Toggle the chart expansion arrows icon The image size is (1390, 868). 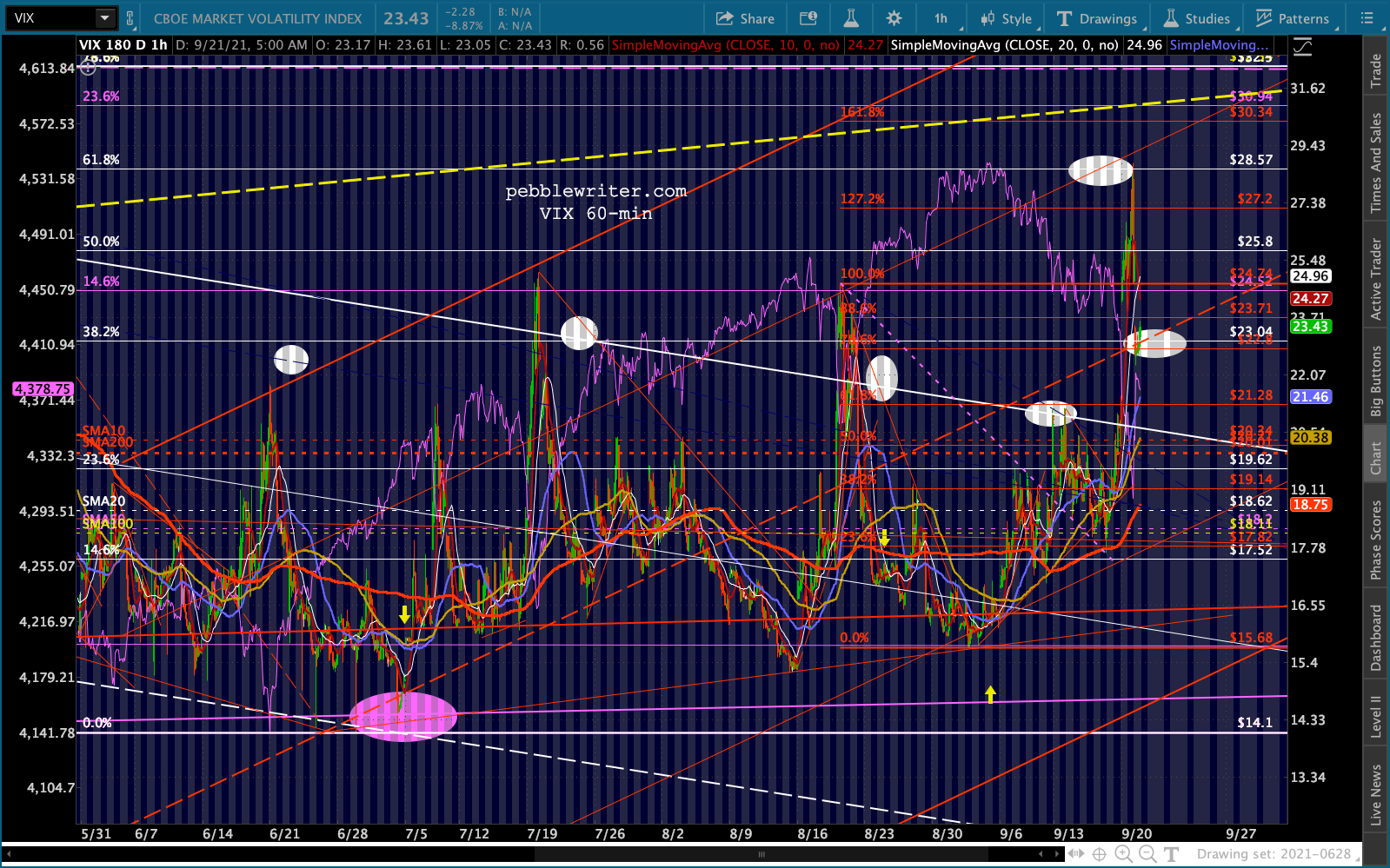(1076, 854)
